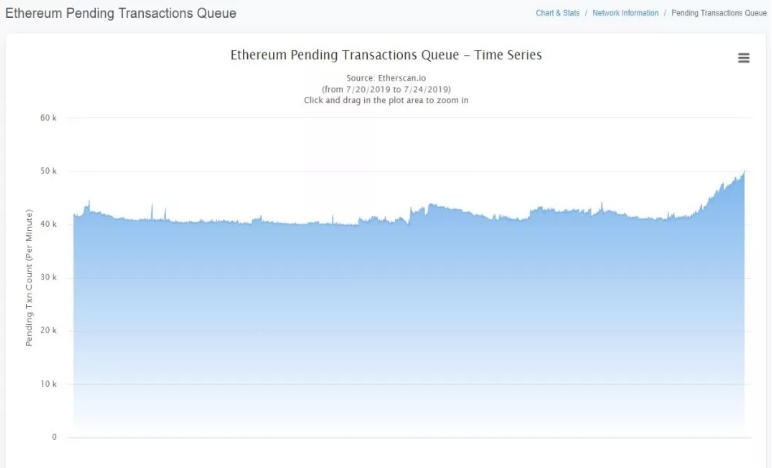Click the Source: Etherscan.io subtitle

[x=386, y=78]
